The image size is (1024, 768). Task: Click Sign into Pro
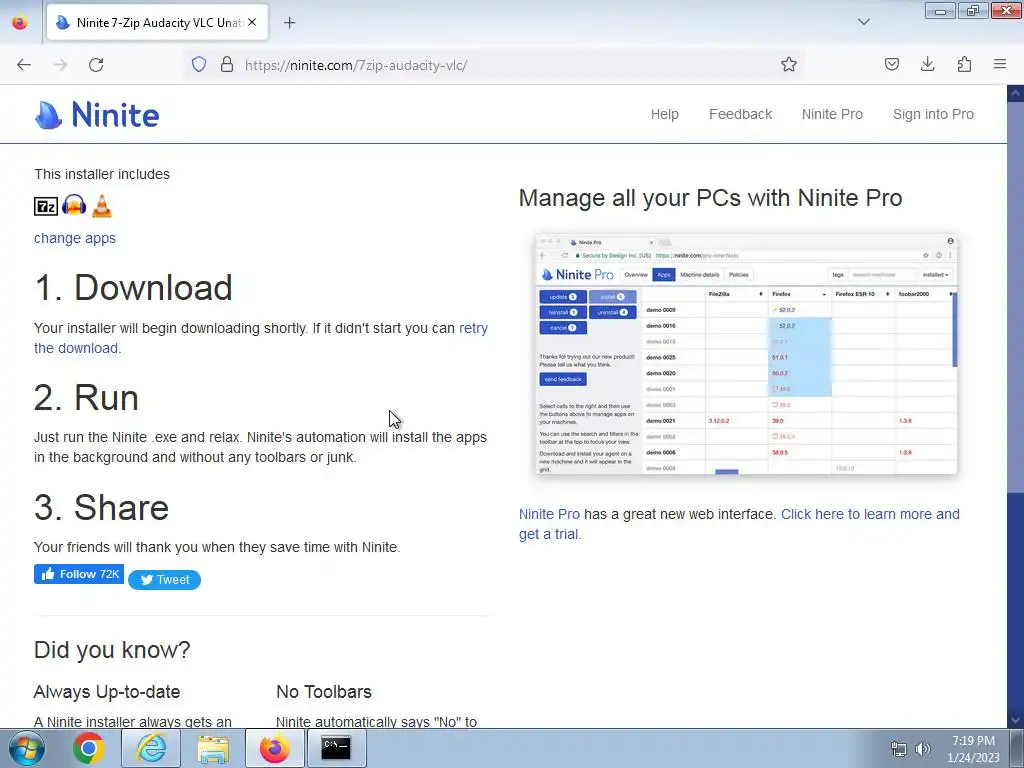pos(933,114)
